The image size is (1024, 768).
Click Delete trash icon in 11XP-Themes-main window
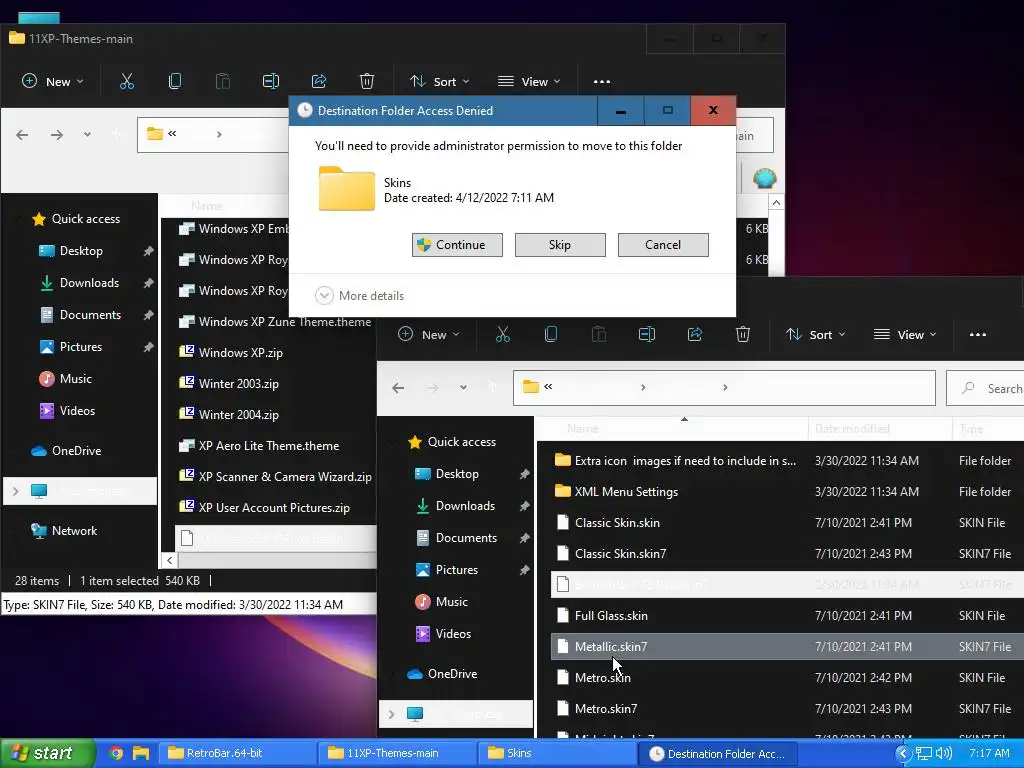click(367, 82)
